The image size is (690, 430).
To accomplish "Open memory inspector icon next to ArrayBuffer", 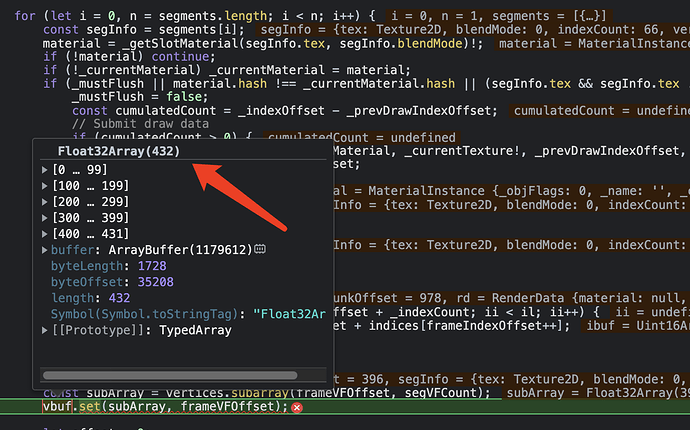I will pos(260,250).
